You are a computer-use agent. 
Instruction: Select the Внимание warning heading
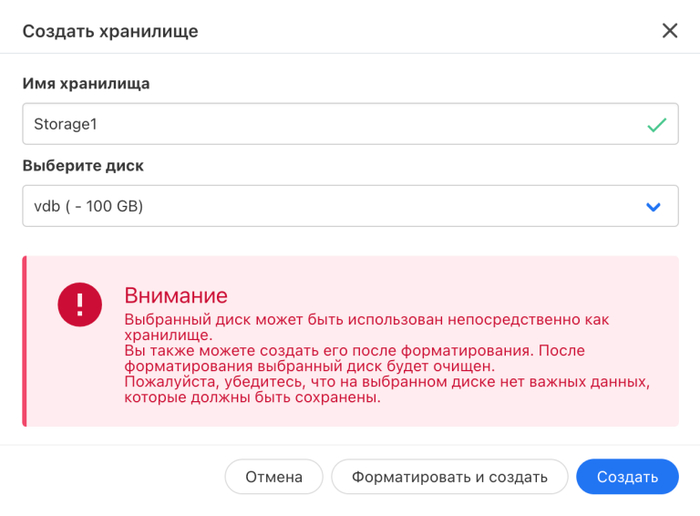(x=176, y=296)
